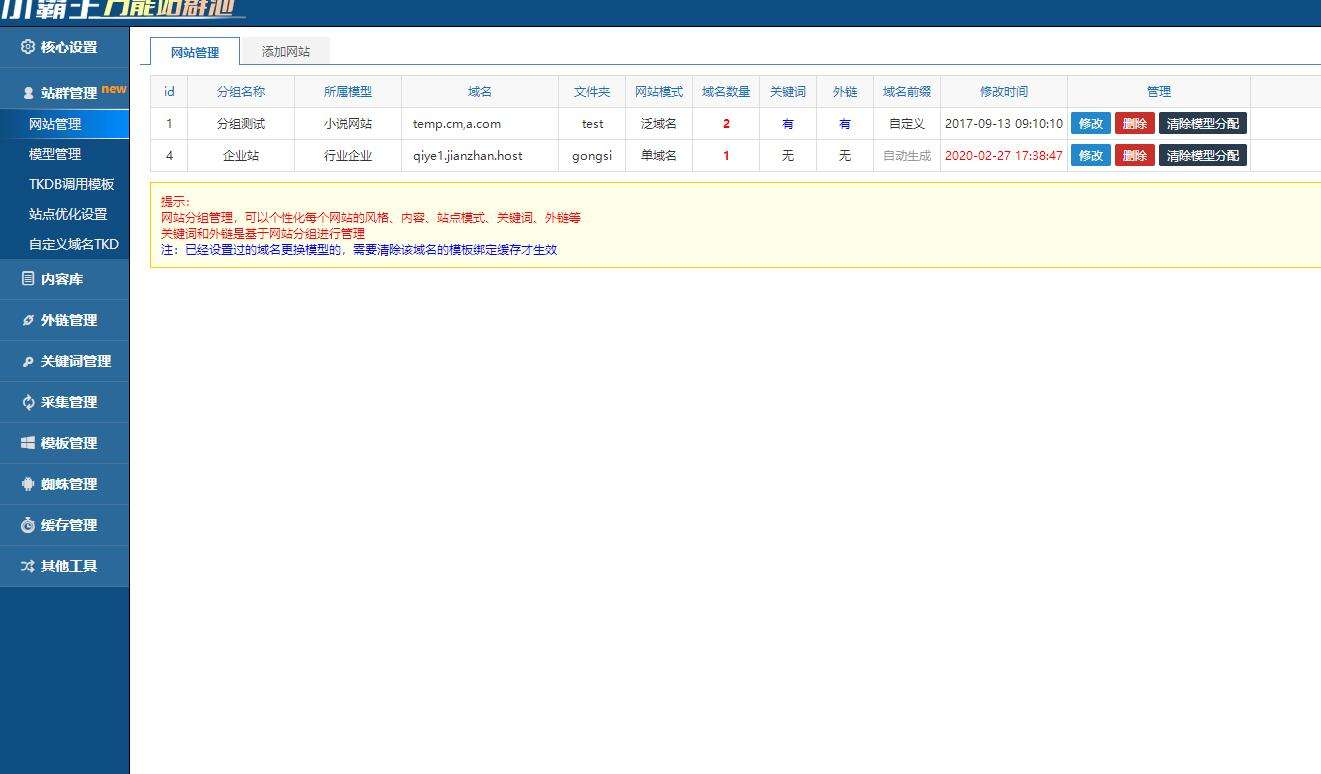
Task: Click 删除 button for 企业站 row
Action: 1135,155
